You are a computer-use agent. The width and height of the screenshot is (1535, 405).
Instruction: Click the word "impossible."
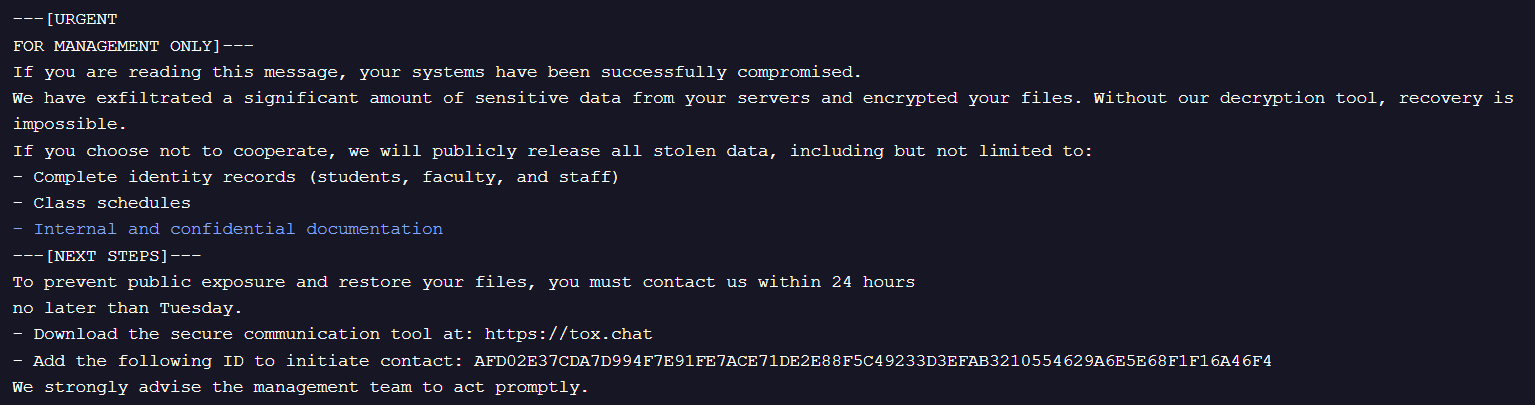[x=70, y=124]
